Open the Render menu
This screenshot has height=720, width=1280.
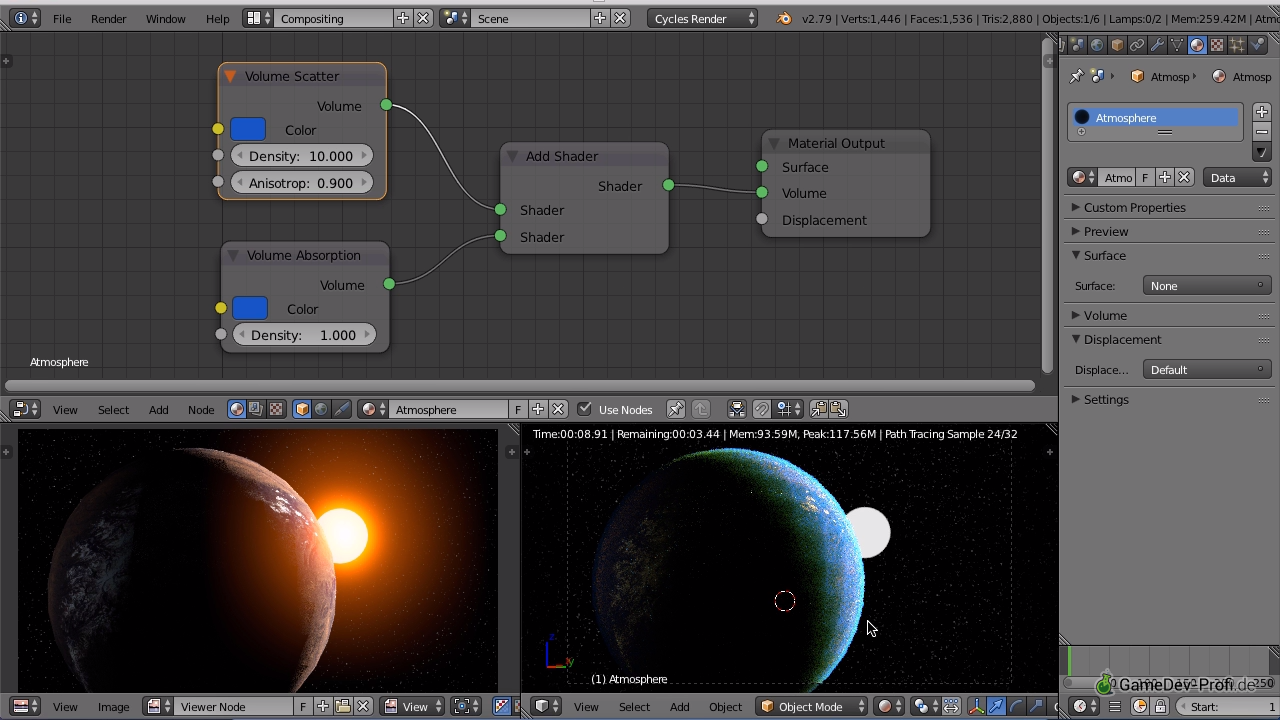(108, 19)
